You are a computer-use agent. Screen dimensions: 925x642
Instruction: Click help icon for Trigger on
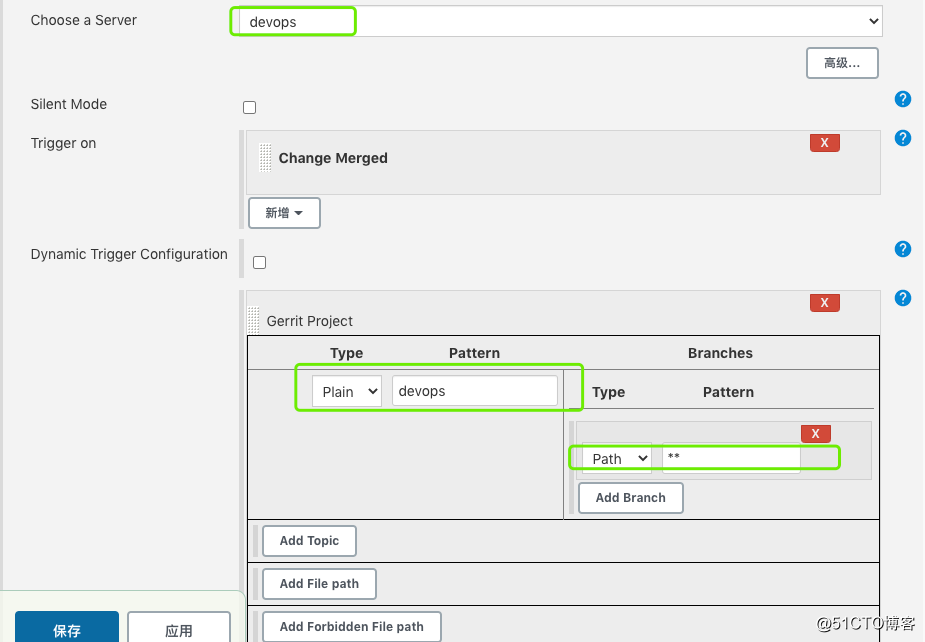pos(903,138)
